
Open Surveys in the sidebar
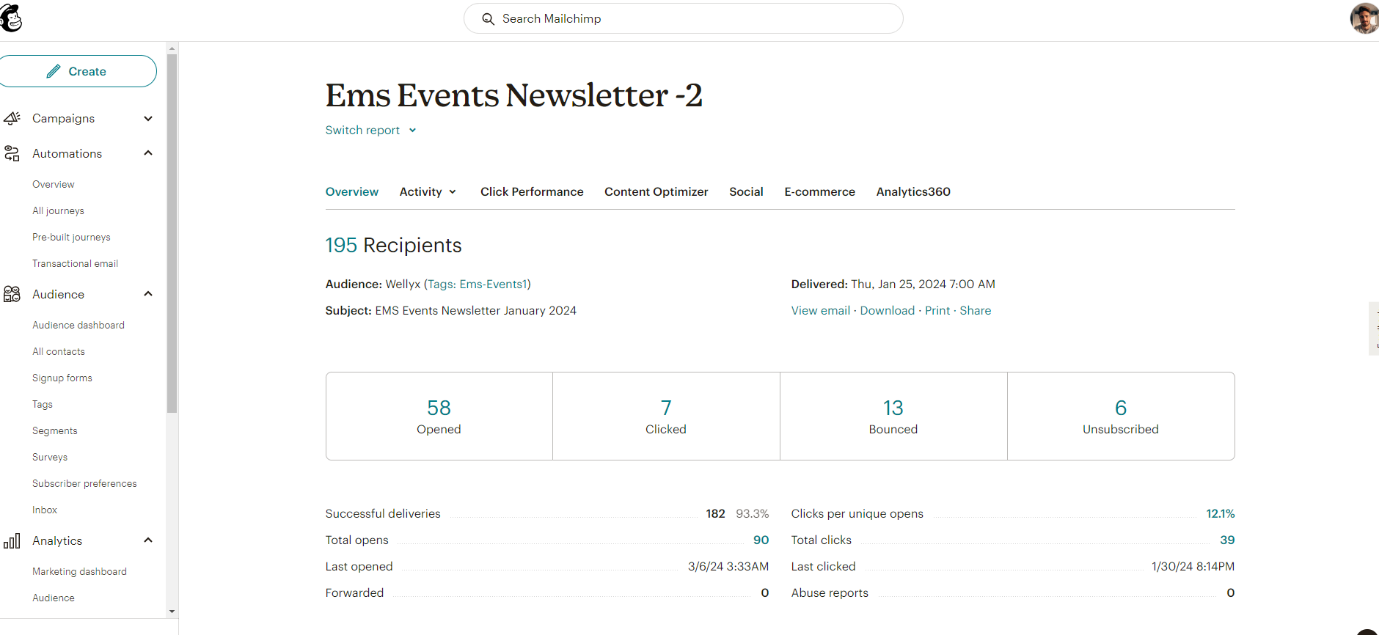point(50,457)
